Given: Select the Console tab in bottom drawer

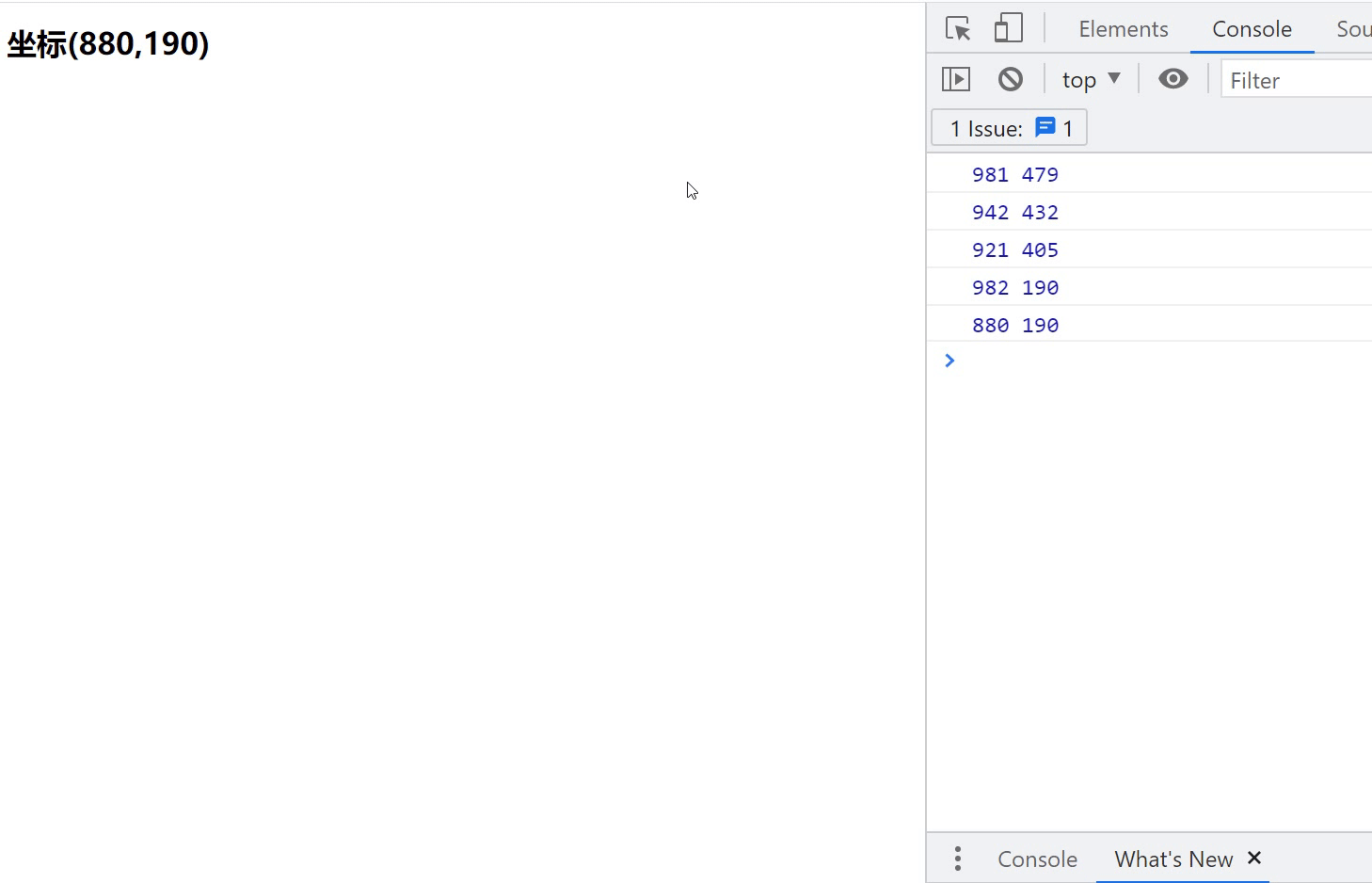Looking at the screenshot, I should click(1037, 859).
